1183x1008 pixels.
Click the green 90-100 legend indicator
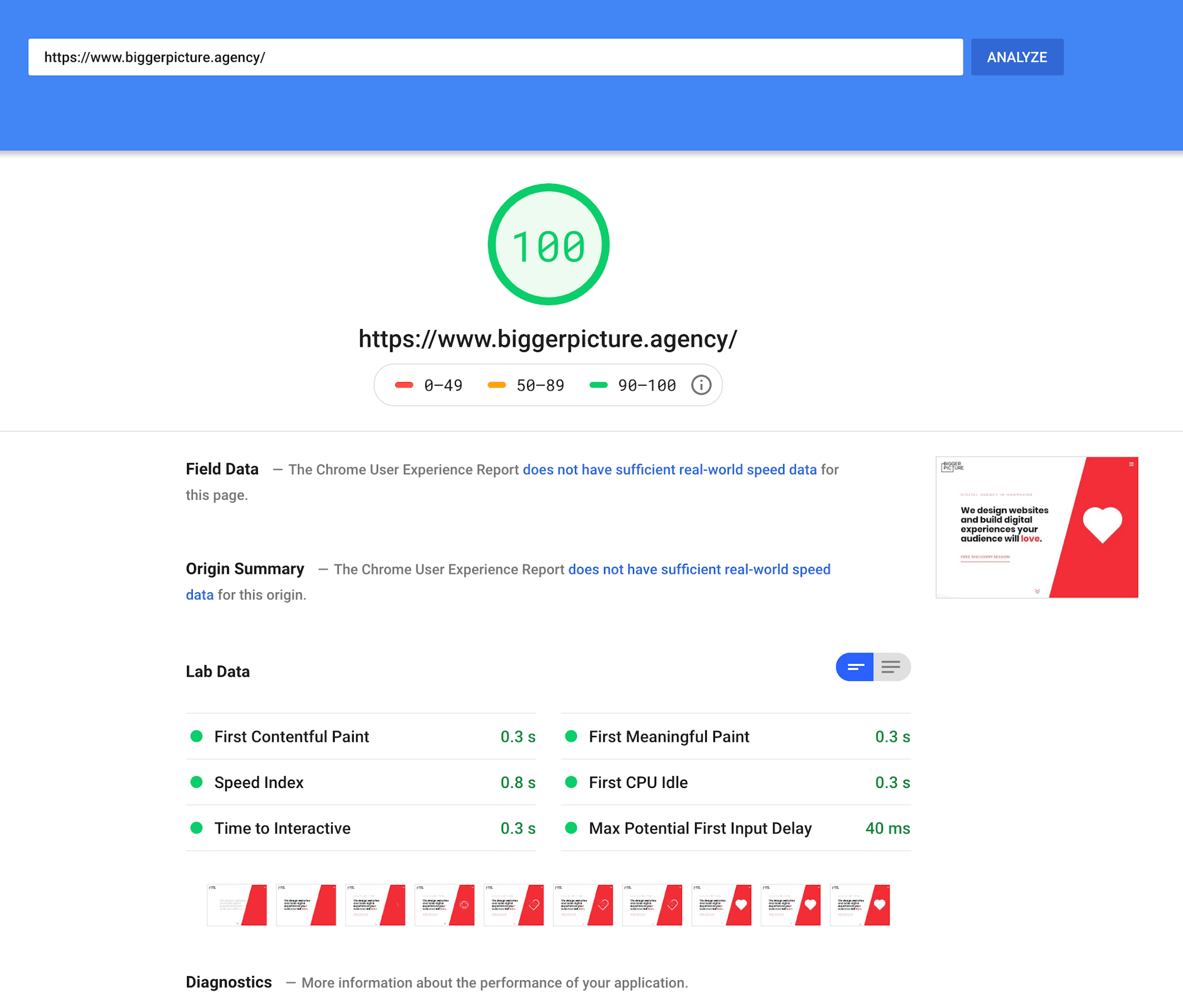coord(598,385)
